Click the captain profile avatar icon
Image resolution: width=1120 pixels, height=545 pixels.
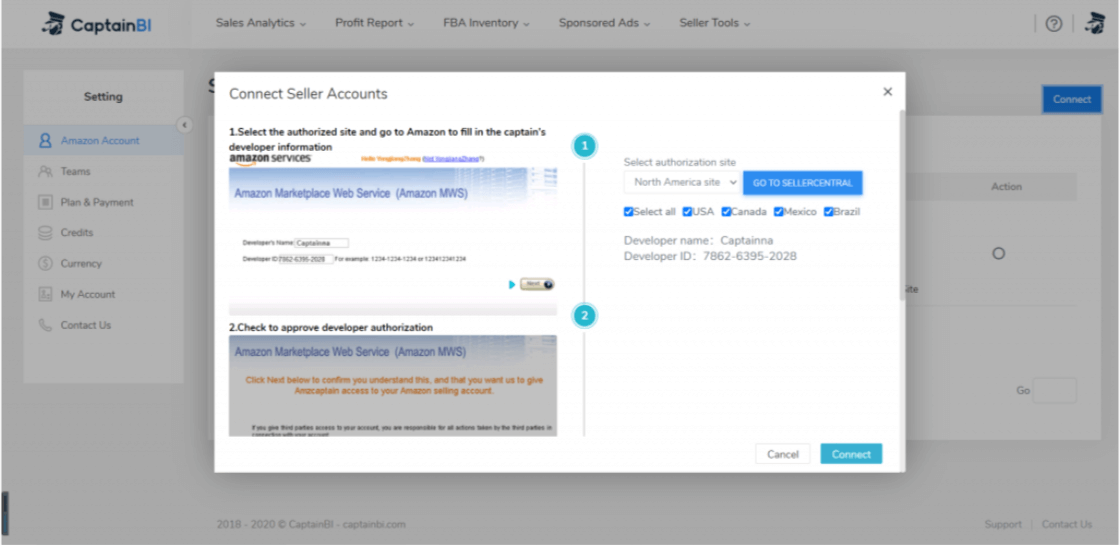coord(1094,24)
